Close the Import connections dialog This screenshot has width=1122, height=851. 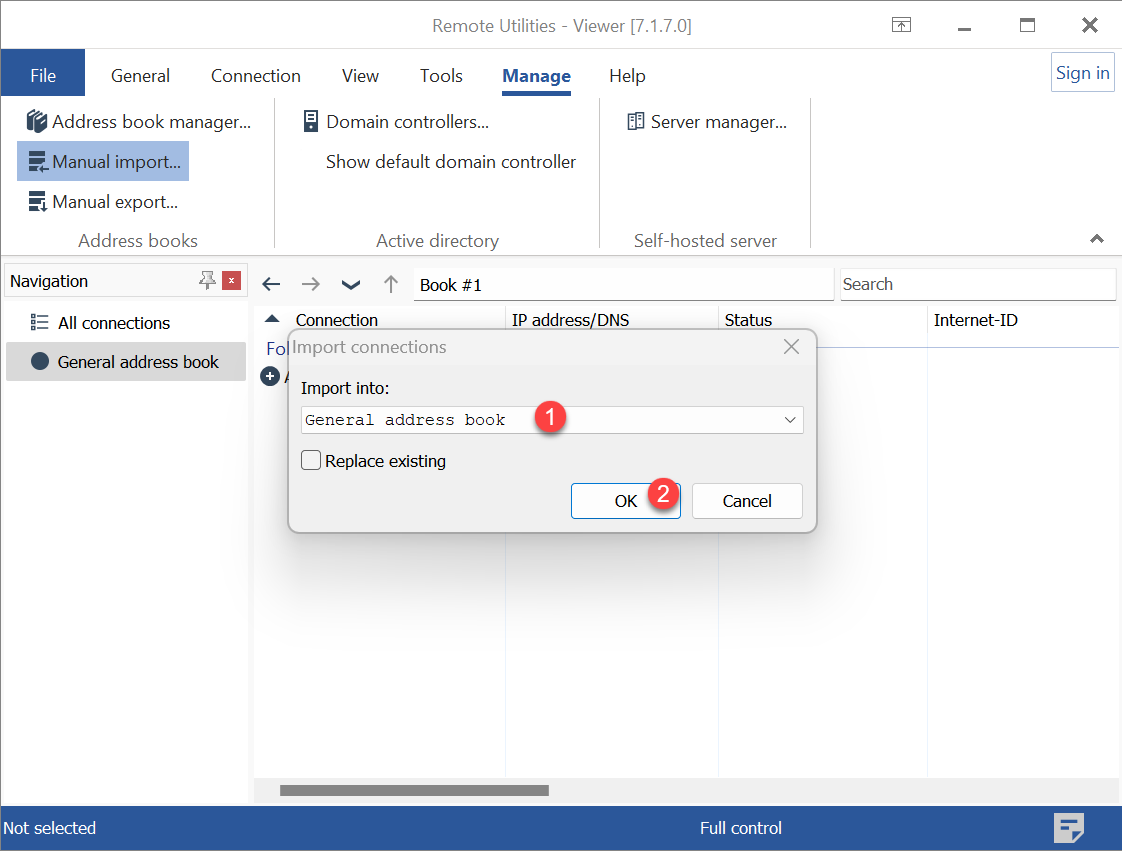(791, 347)
